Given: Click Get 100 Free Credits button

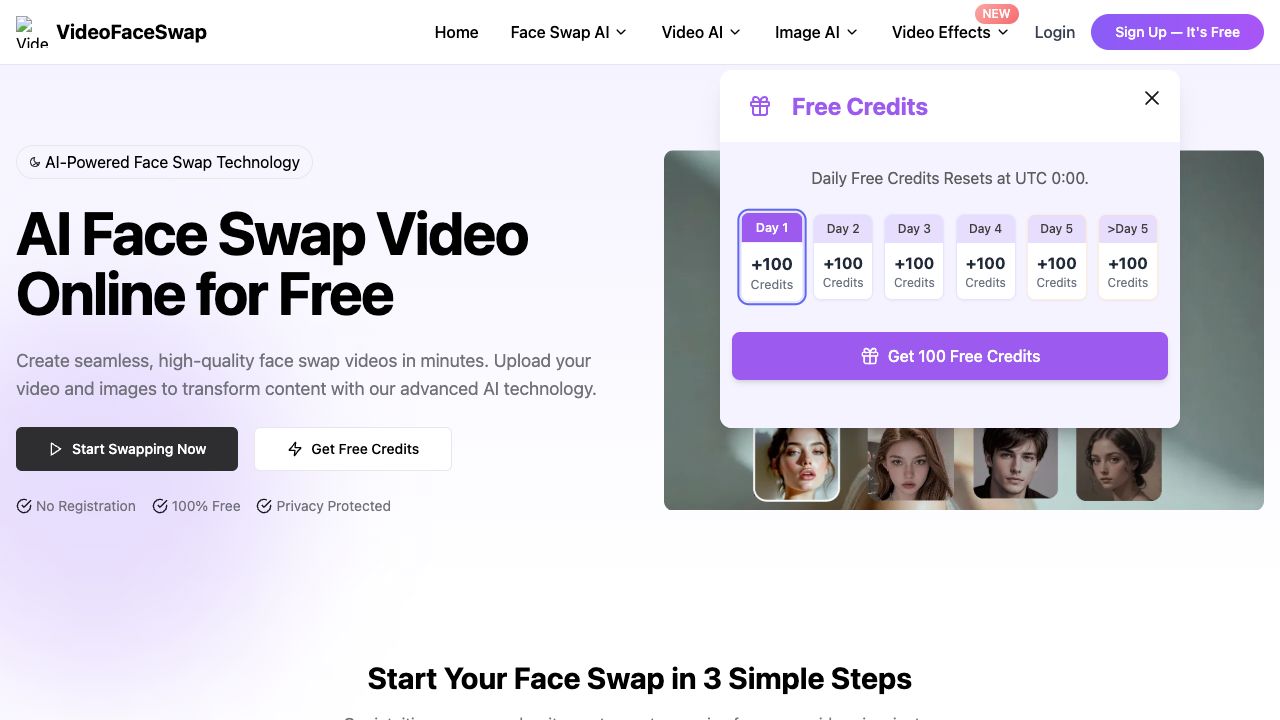Looking at the screenshot, I should tap(950, 356).
